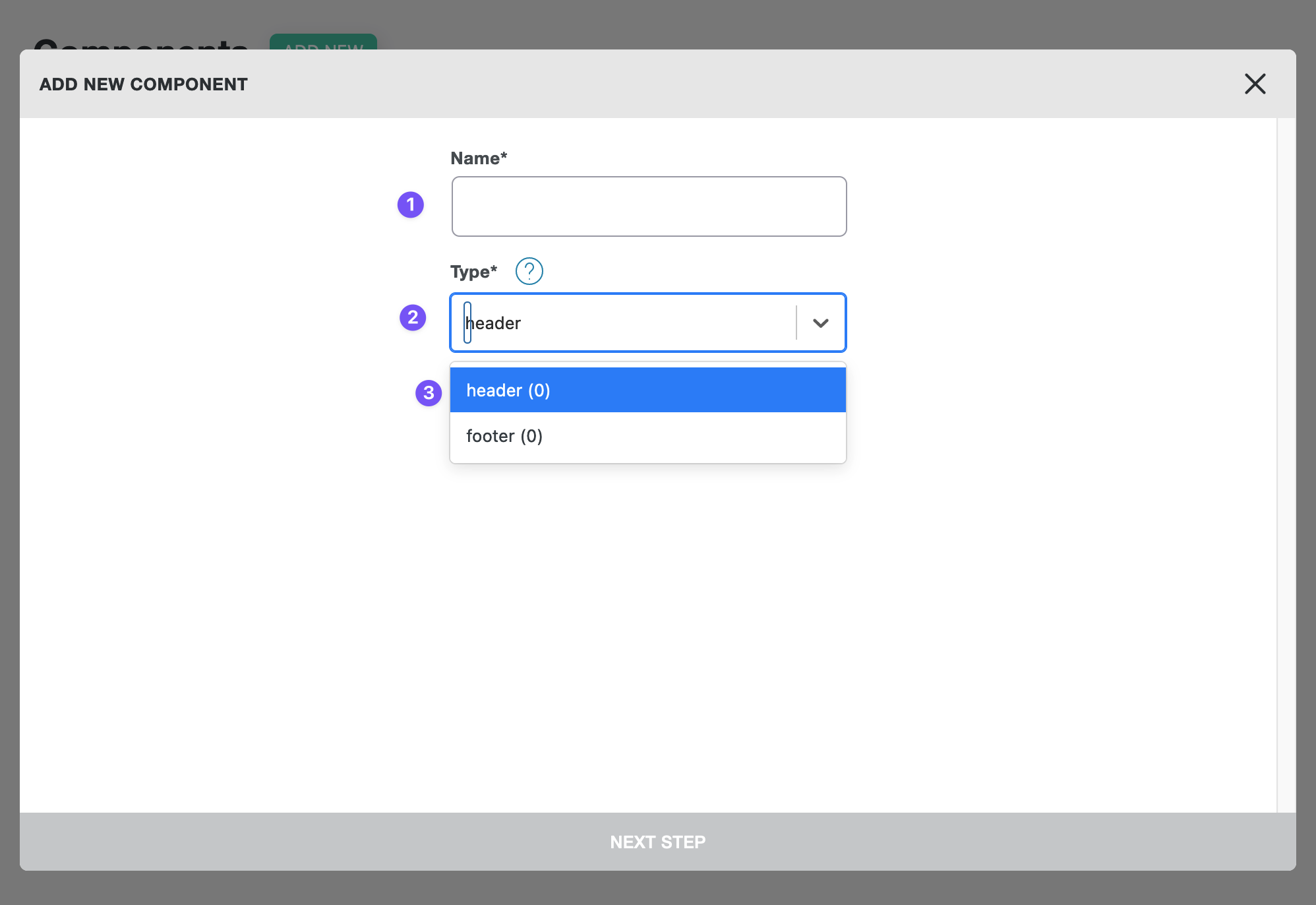Select footer (0) from dropdown

tap(649, 436)
